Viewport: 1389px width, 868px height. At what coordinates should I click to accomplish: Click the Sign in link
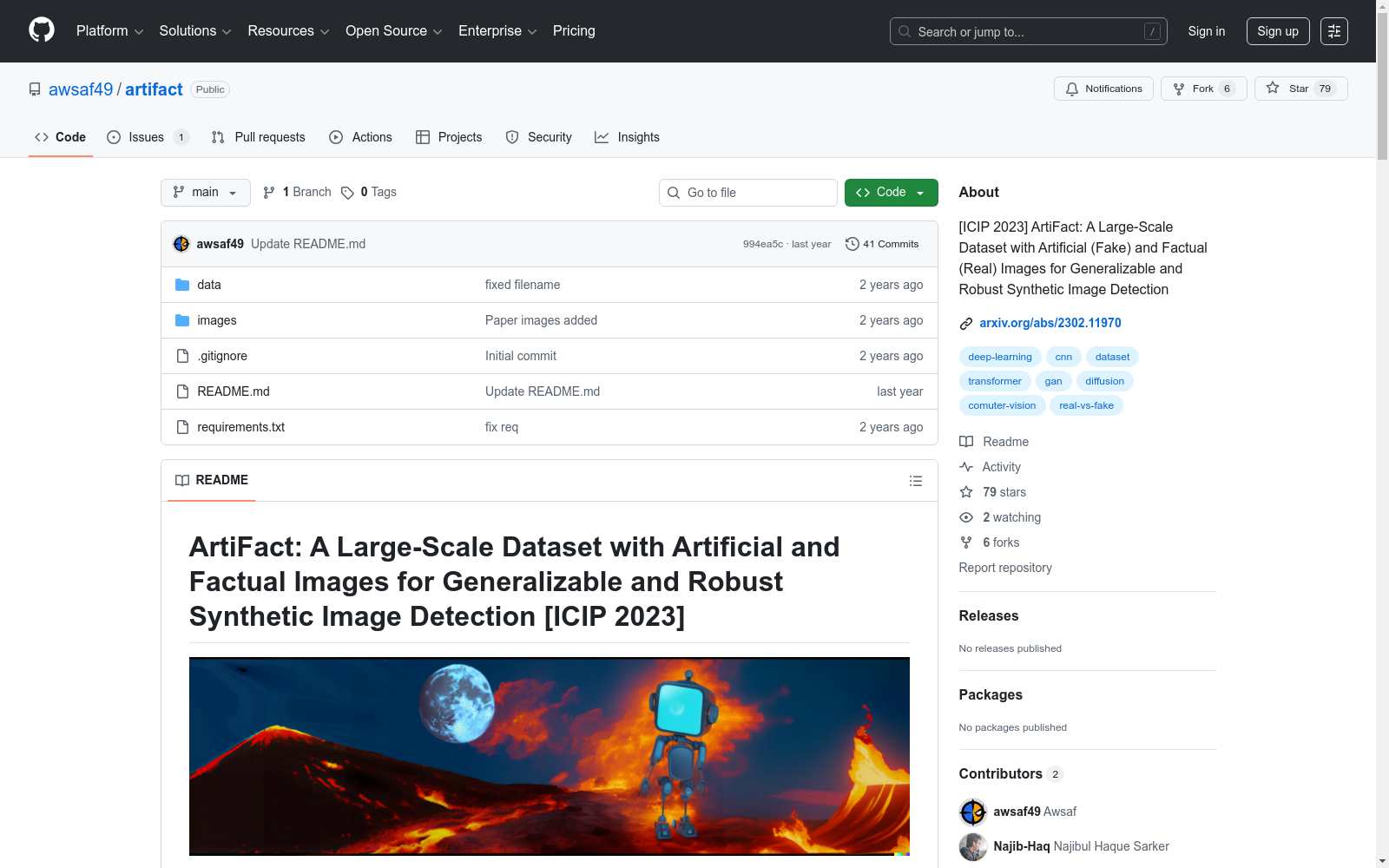point(1207,31)
